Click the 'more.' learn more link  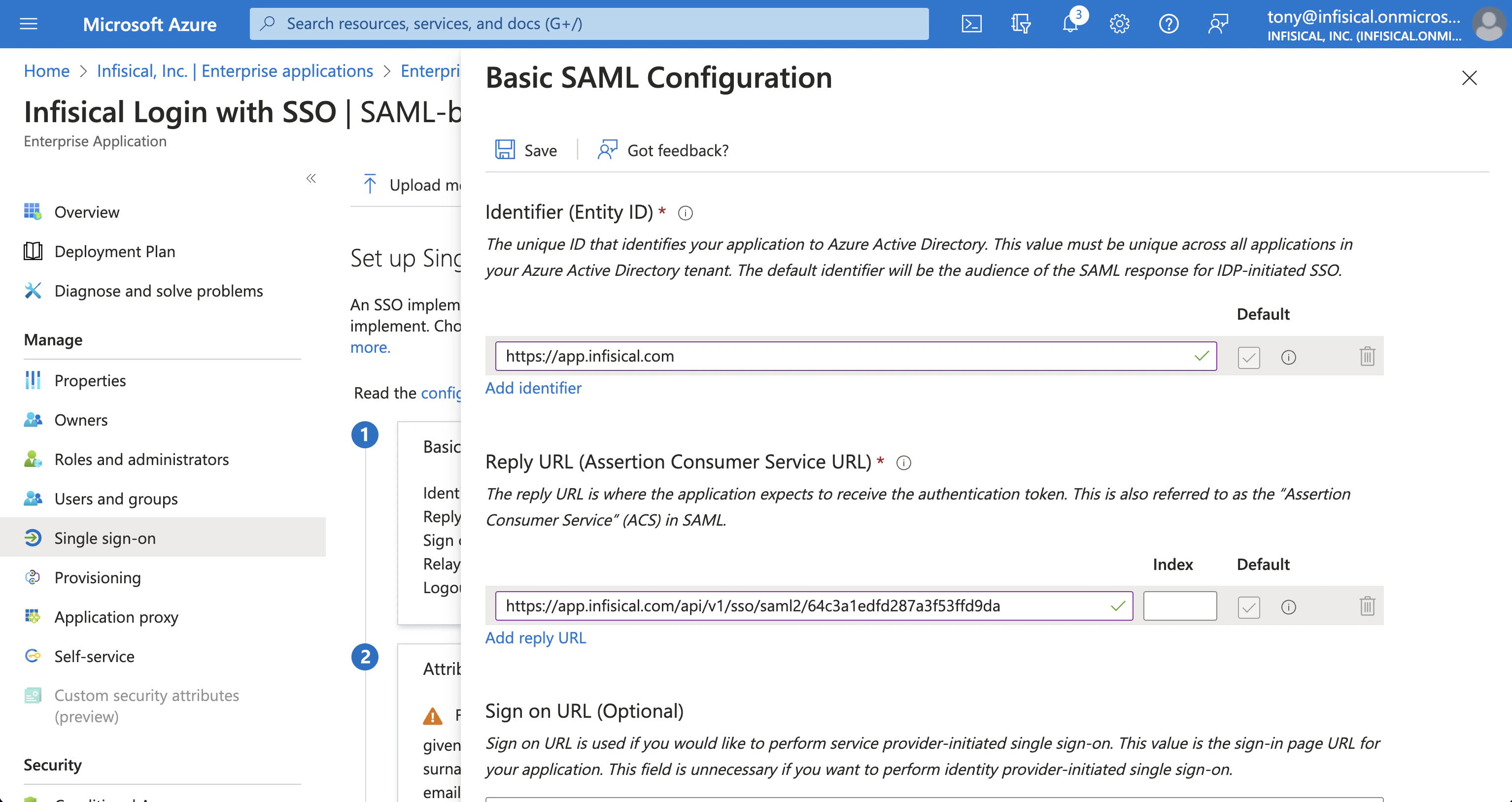click(371, 347)
